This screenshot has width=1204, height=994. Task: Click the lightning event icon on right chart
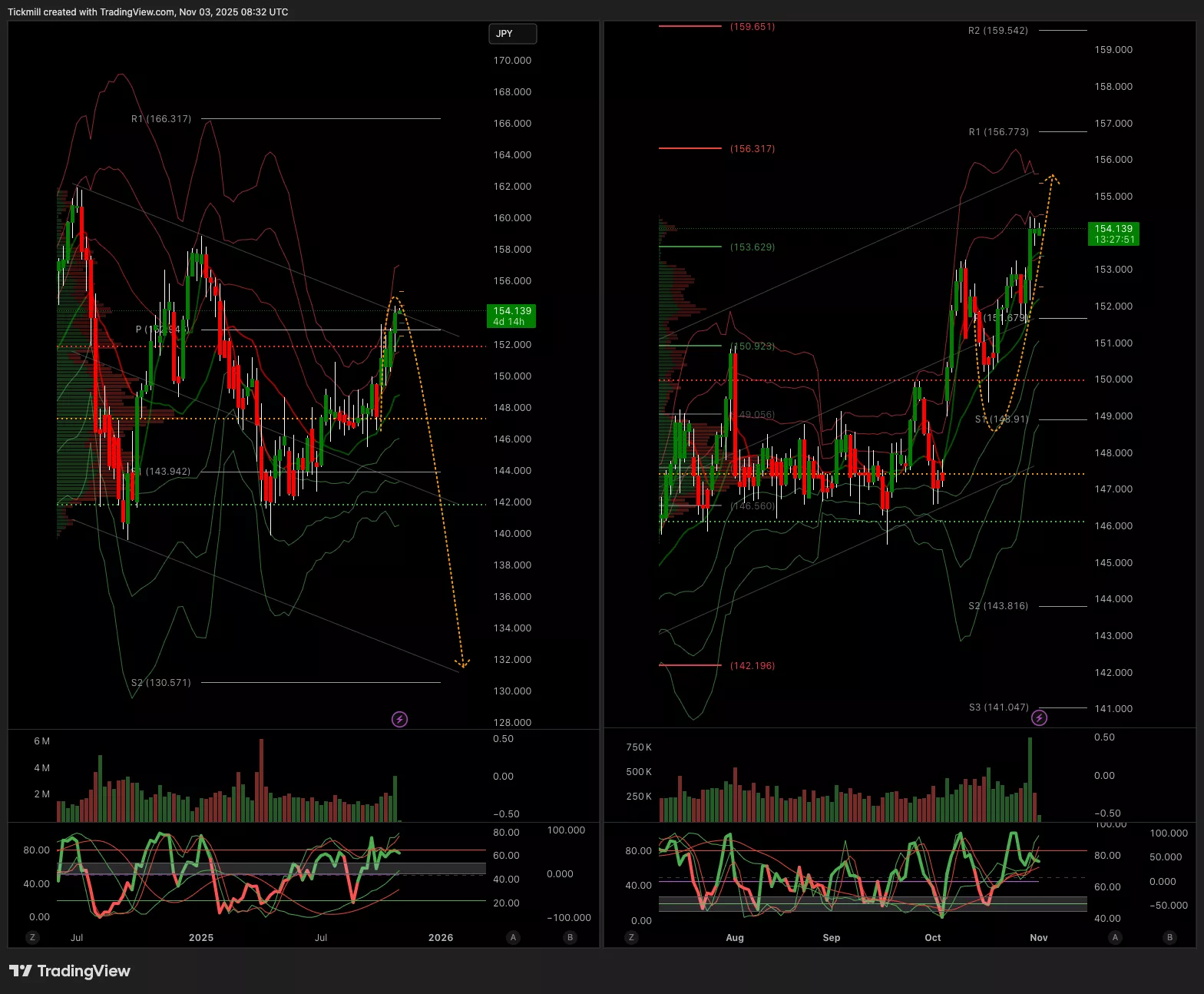[1039, 717]
